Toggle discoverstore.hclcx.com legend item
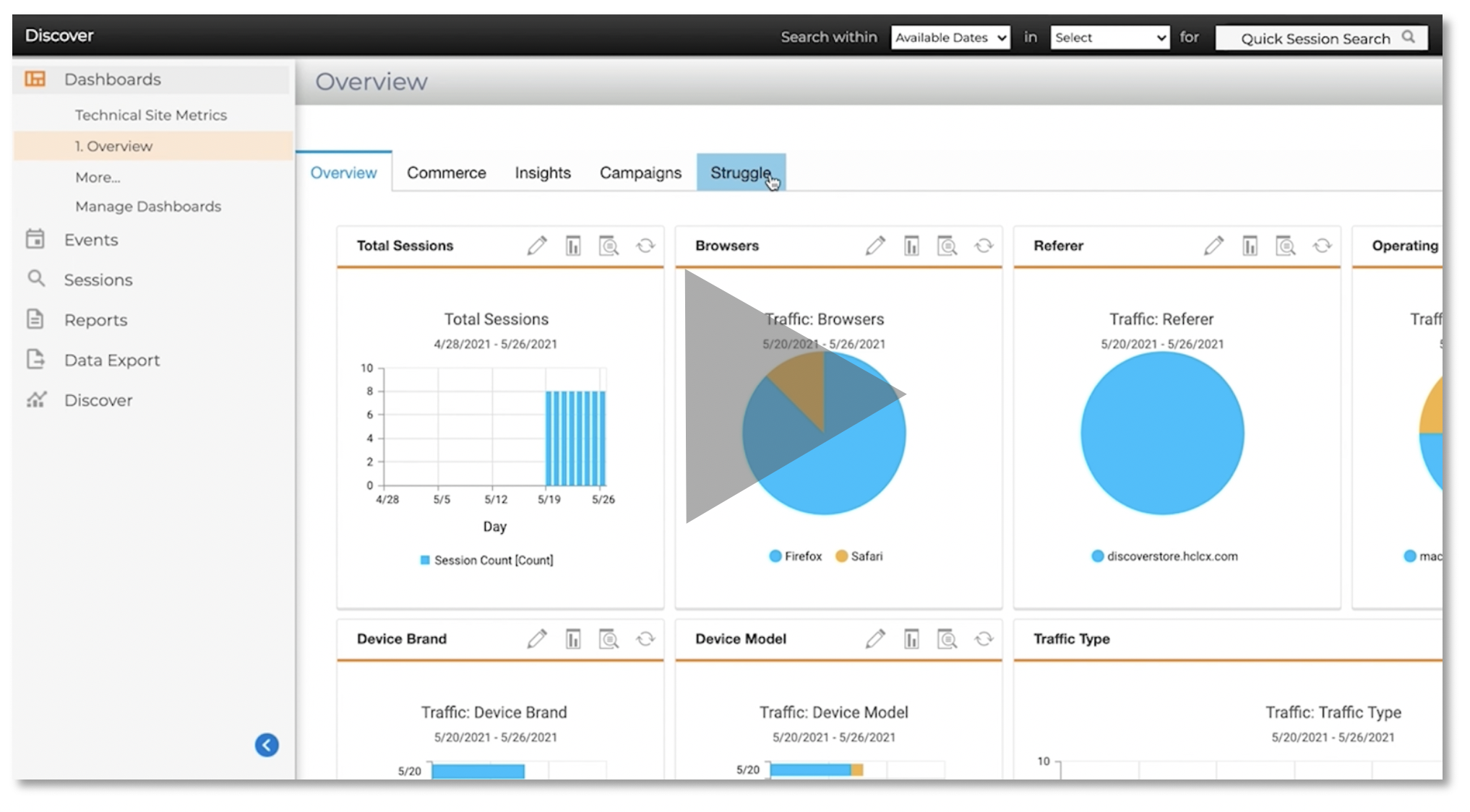Viewport: 1470px width, 812px height. tap(1164, 556)
